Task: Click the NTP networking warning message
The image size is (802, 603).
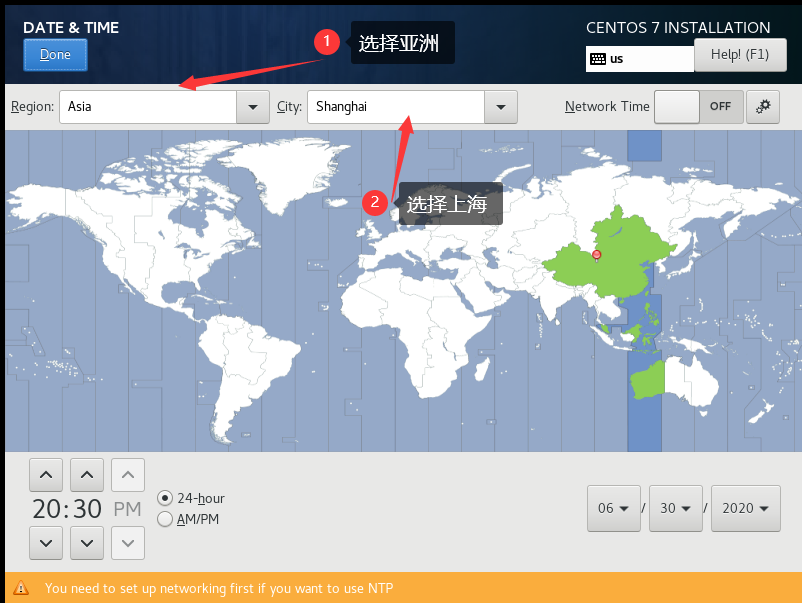Action: 219,588
